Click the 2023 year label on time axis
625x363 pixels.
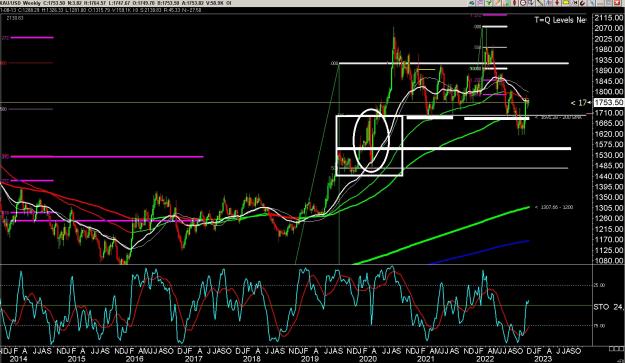click(x=543, y=359)
